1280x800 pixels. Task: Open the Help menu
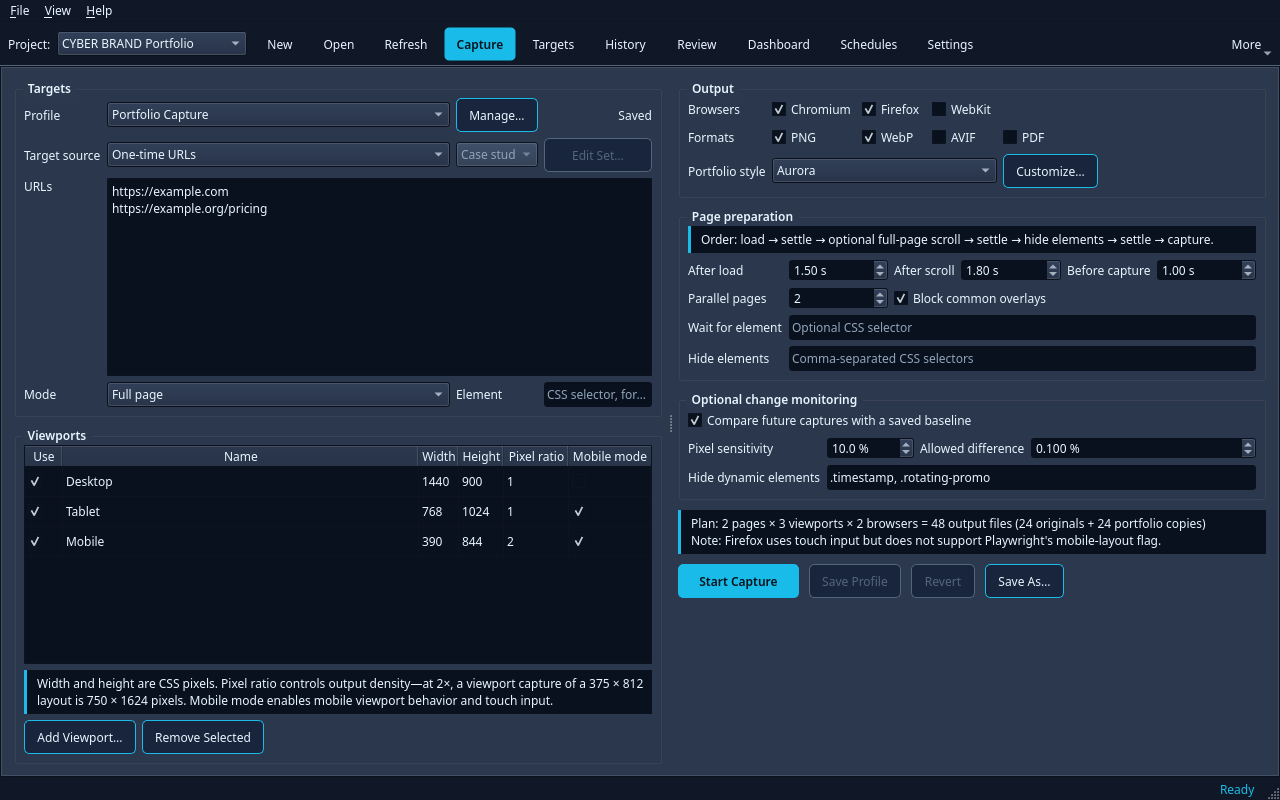(99, 11)
